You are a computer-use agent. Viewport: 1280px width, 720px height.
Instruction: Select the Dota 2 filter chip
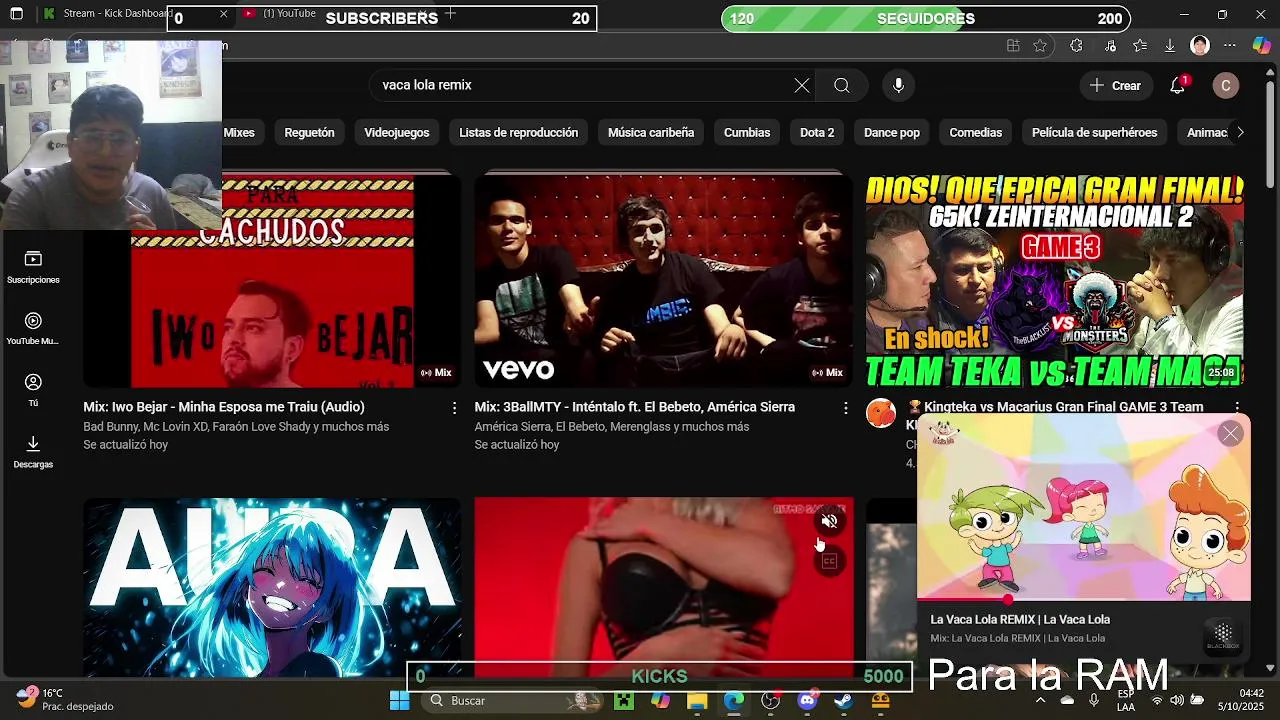[817, 132]
